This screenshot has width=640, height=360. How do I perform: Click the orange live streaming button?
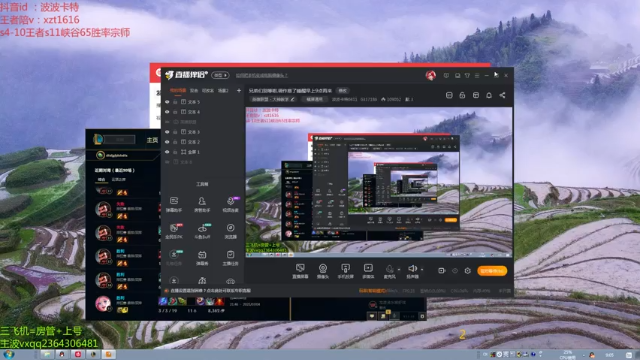pos(492,271)
